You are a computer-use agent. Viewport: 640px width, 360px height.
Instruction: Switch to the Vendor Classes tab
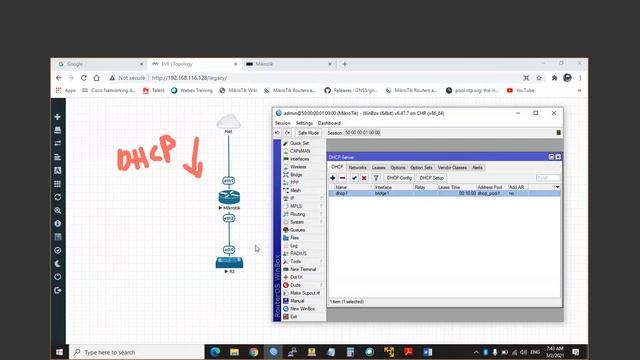point(452,168)
